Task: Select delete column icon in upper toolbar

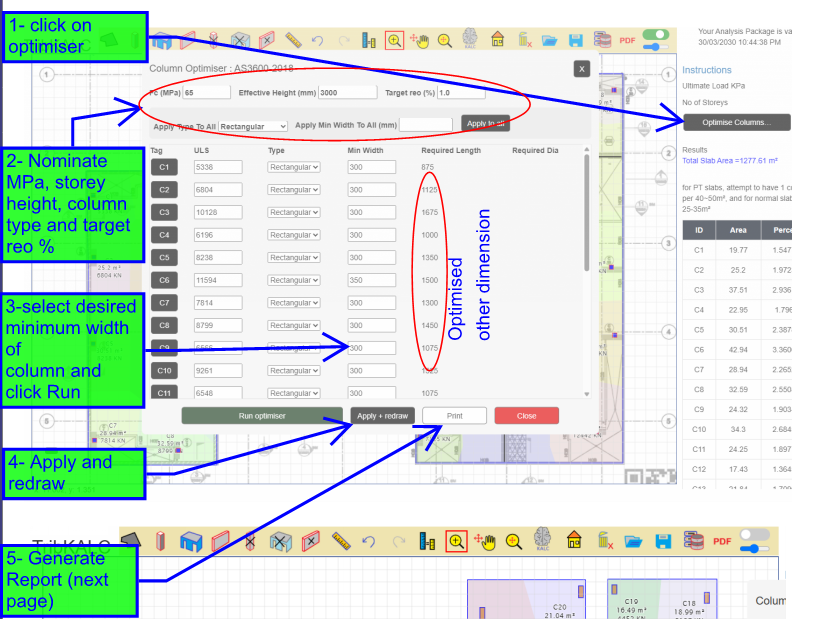Action: [x=213, y=40]
